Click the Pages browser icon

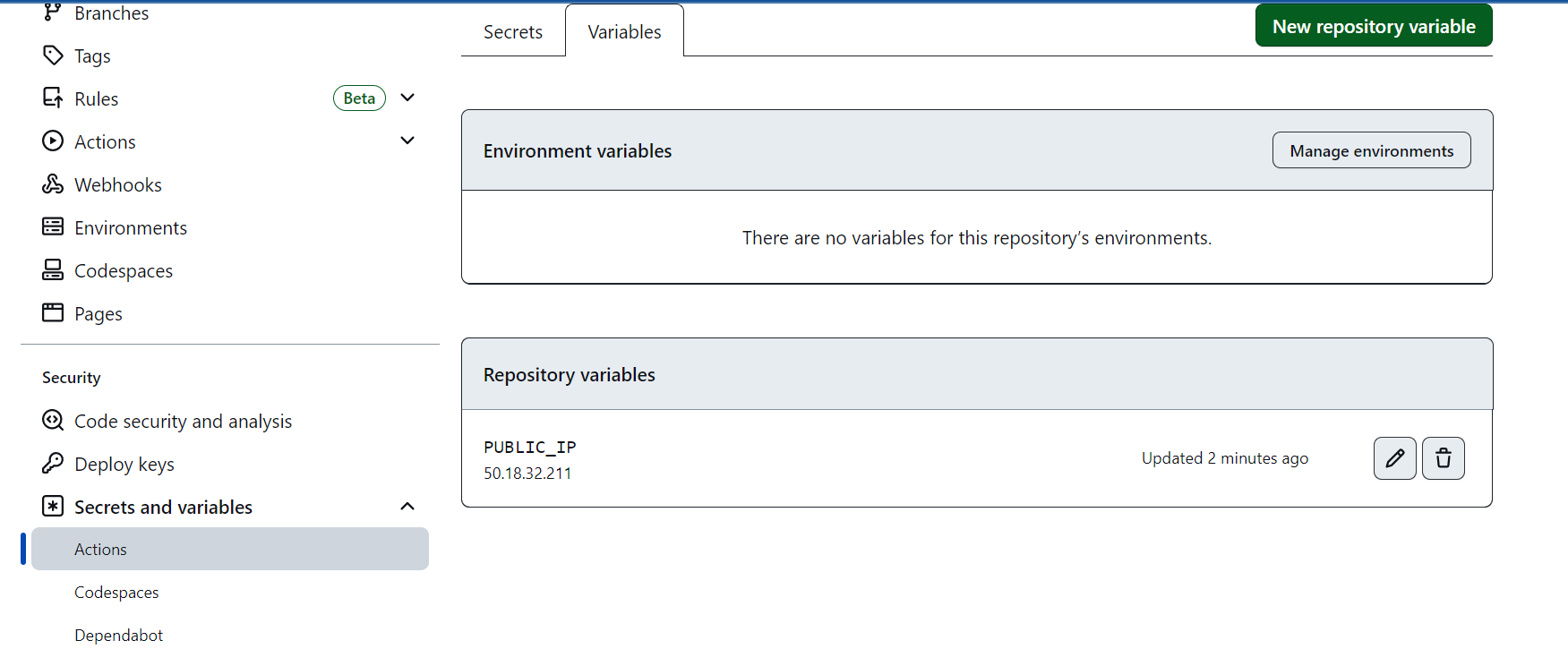click(53, 313)
